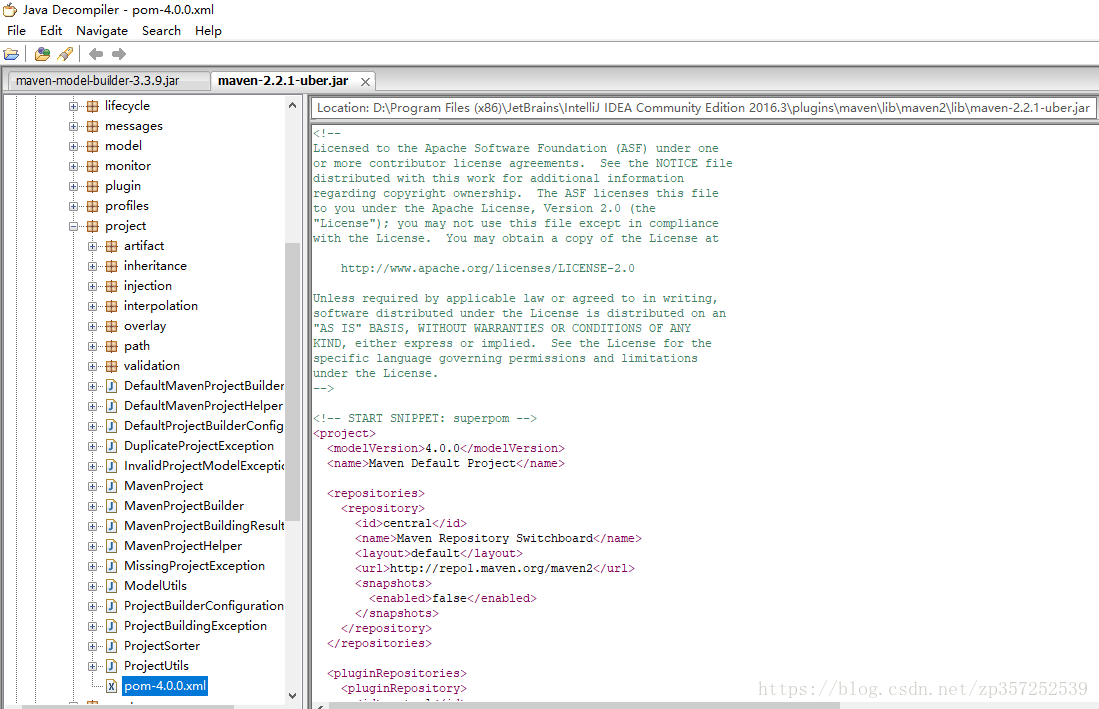Select the MissingProjectException tree item
This screenshot has height=709, width=1099.
tap(194, 565)
